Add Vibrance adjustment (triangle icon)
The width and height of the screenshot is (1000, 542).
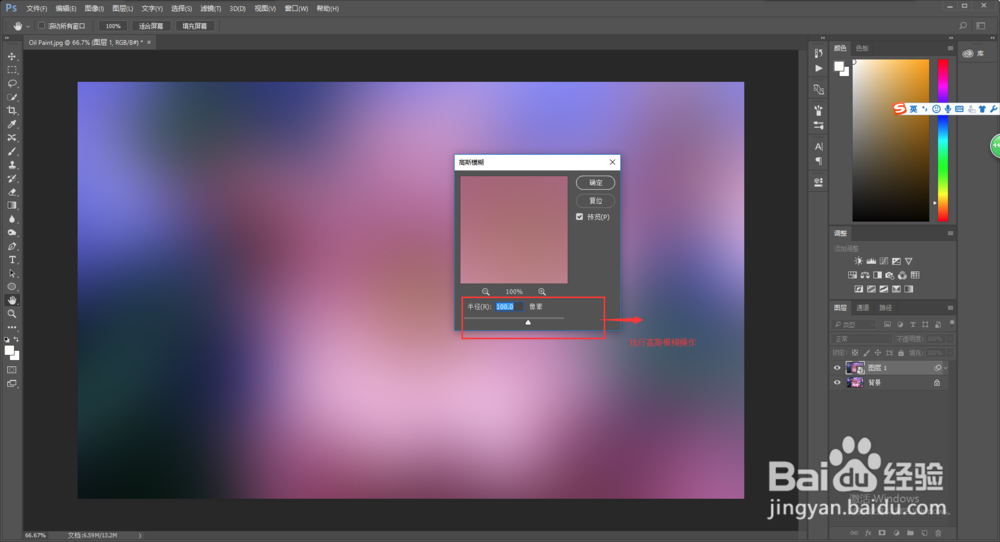(909, 261)
